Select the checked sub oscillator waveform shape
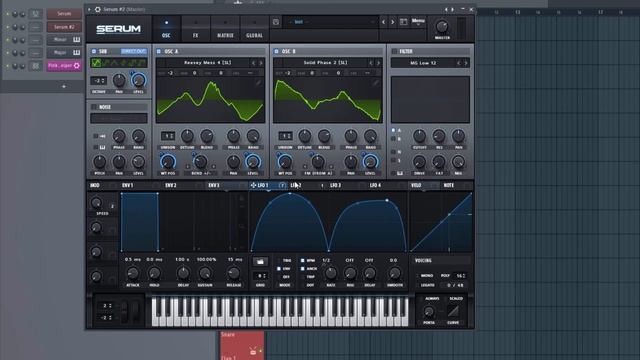The image size is (640, 360). click(x=96, y=63)
